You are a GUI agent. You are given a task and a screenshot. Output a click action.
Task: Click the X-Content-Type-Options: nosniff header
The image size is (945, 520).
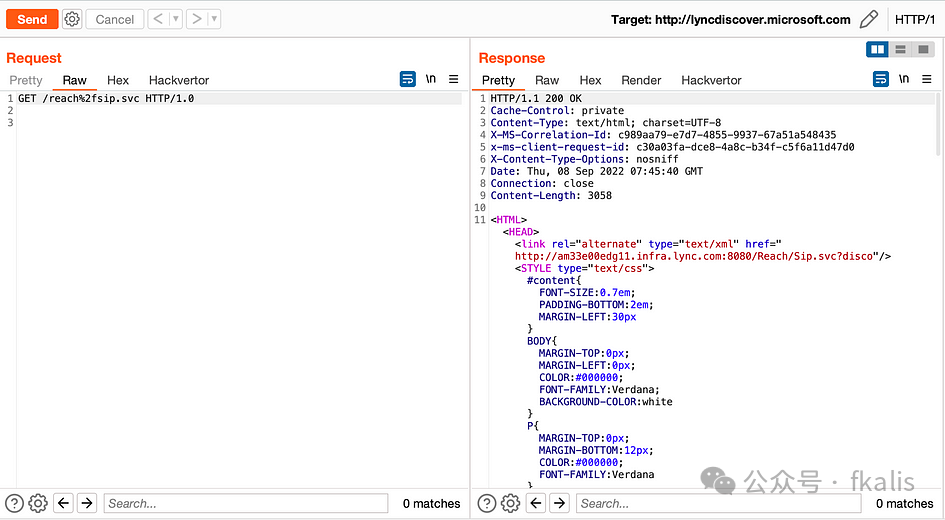point(584,159)
